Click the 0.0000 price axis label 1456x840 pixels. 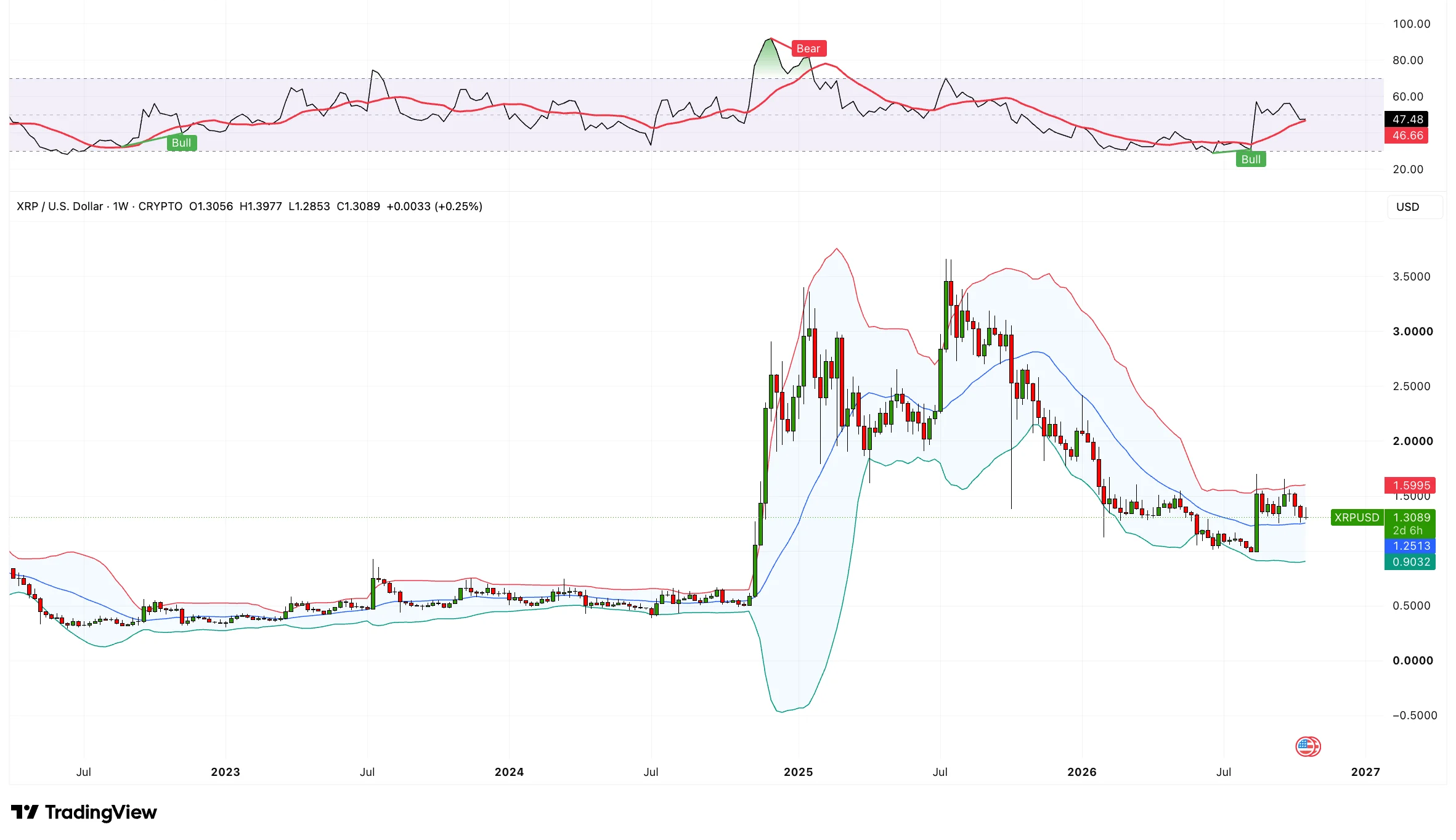point(1413,661)
